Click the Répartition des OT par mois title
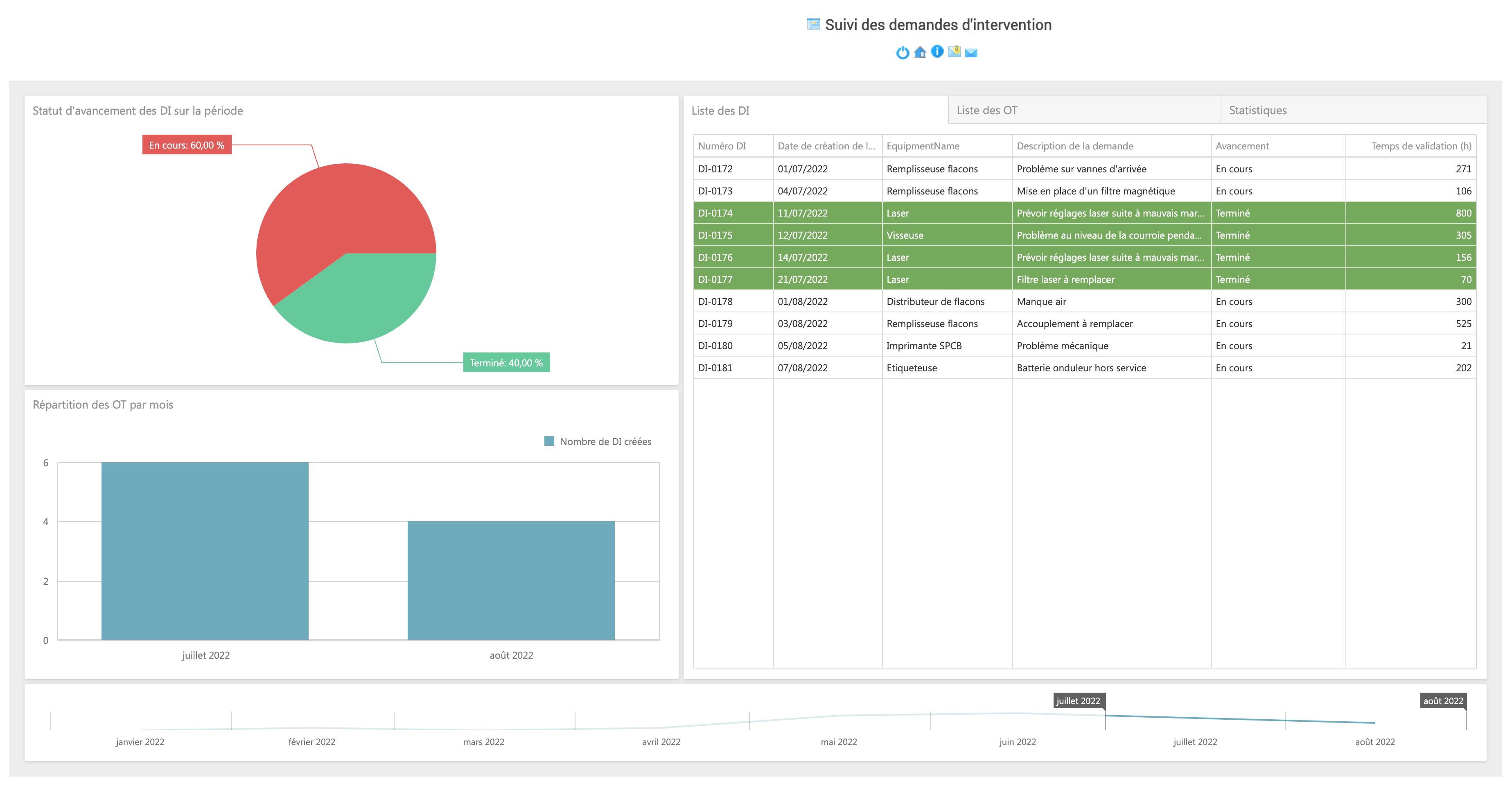This screenshot has height=786, width=1512. point(103,404)
